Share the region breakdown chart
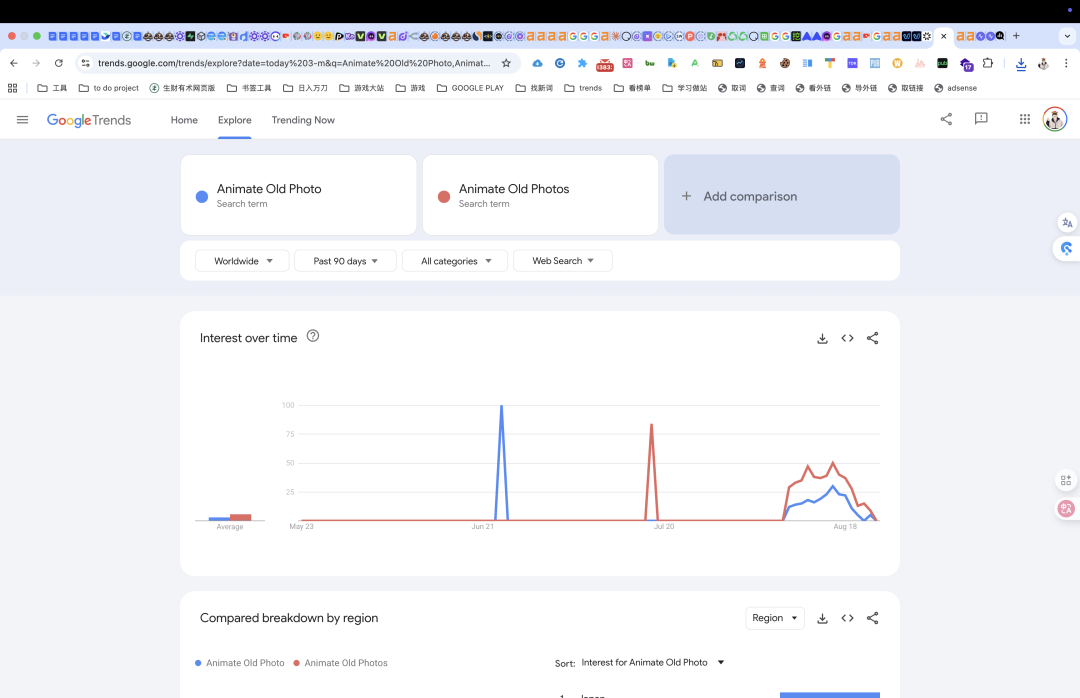Image resolution: width=1080 pixels, height=698 pixels. [x=873, y=618]
